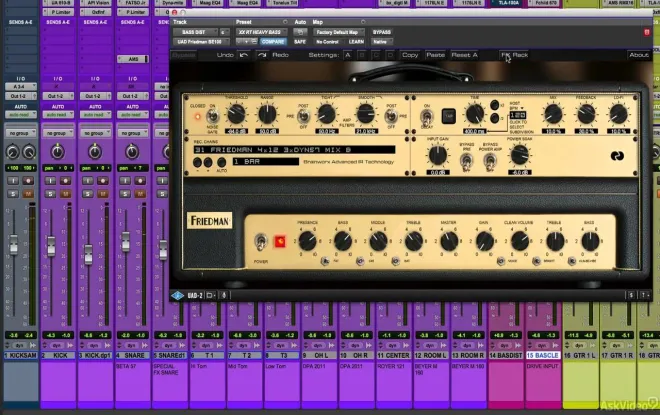Click the Reset A button
This screenshot has height=415, width=660.
(x=464, y=55)
